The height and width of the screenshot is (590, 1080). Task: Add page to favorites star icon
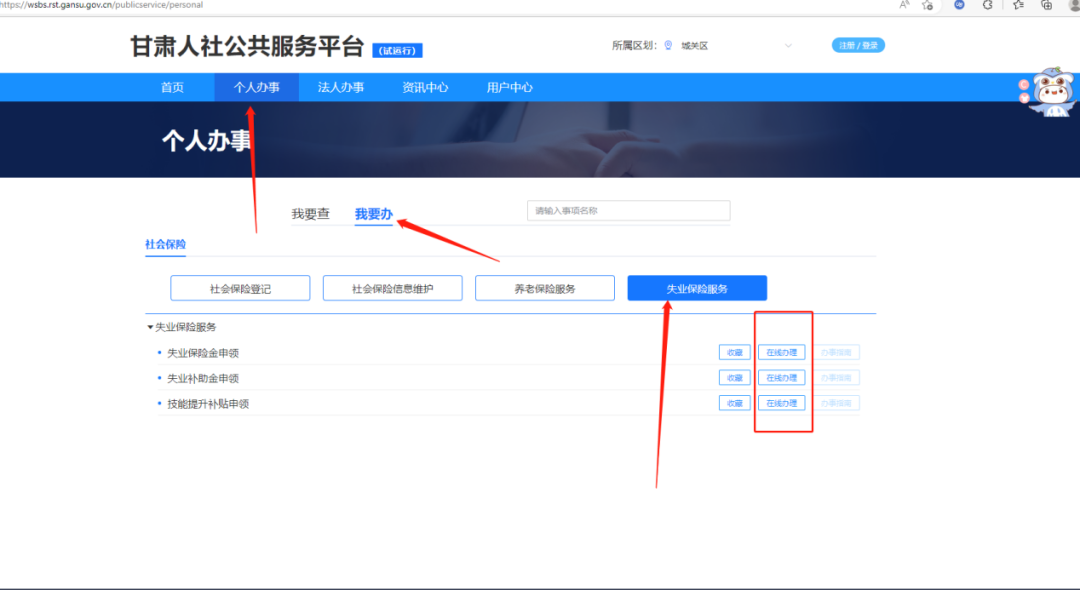click(x=928, y=5)
